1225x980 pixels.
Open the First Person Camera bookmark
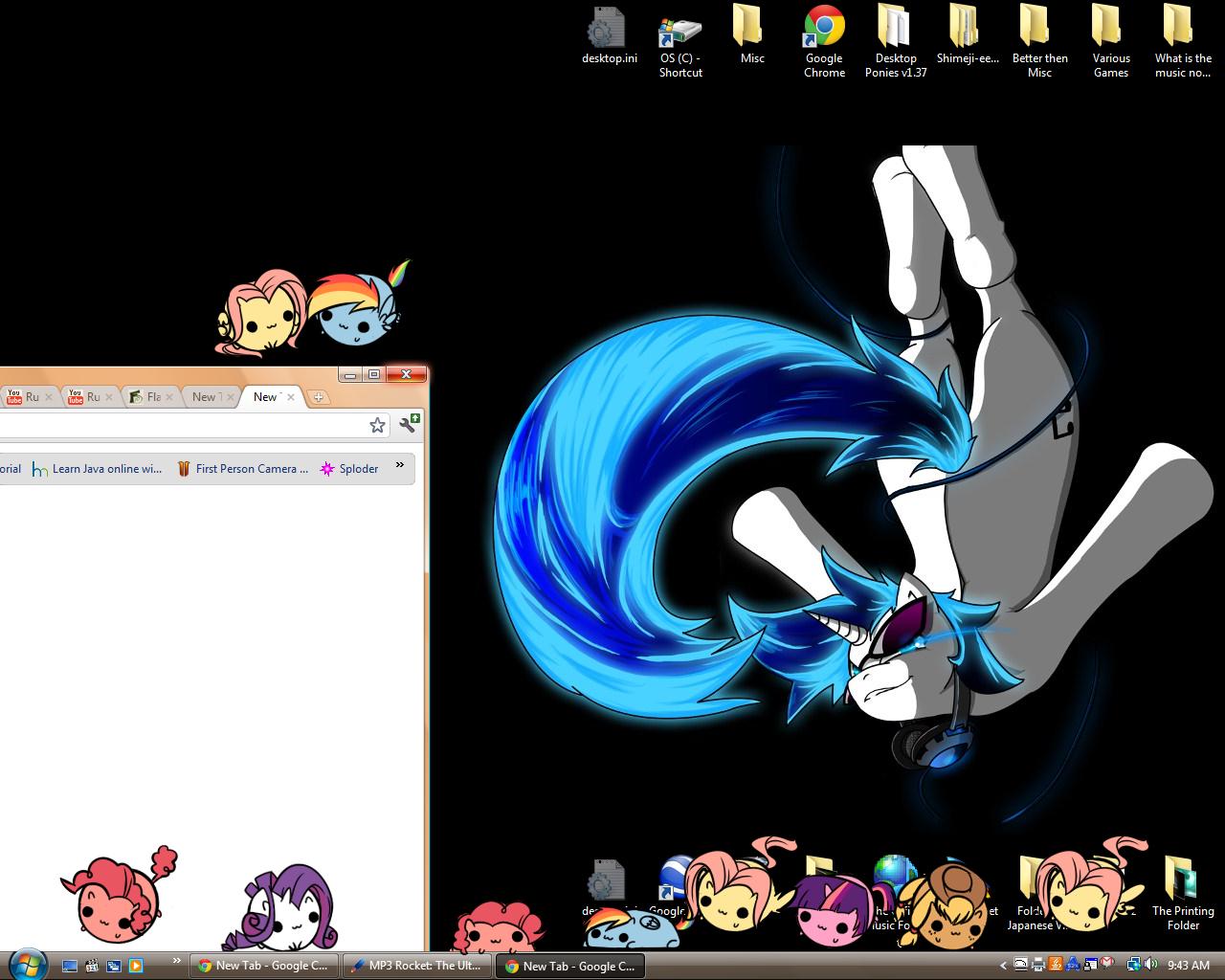coord(243,469)
